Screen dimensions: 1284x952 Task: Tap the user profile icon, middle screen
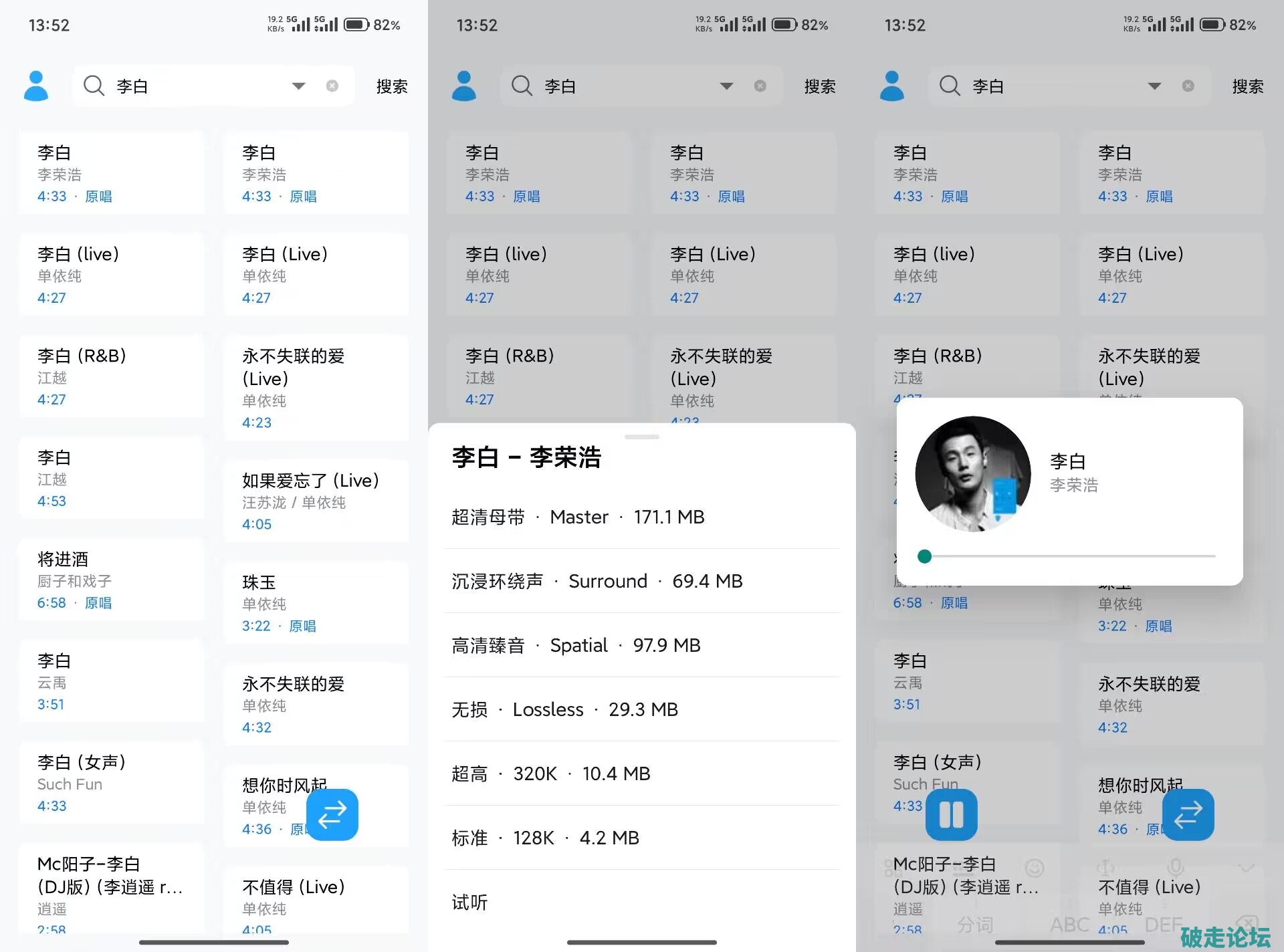click(x=464, y=86)
